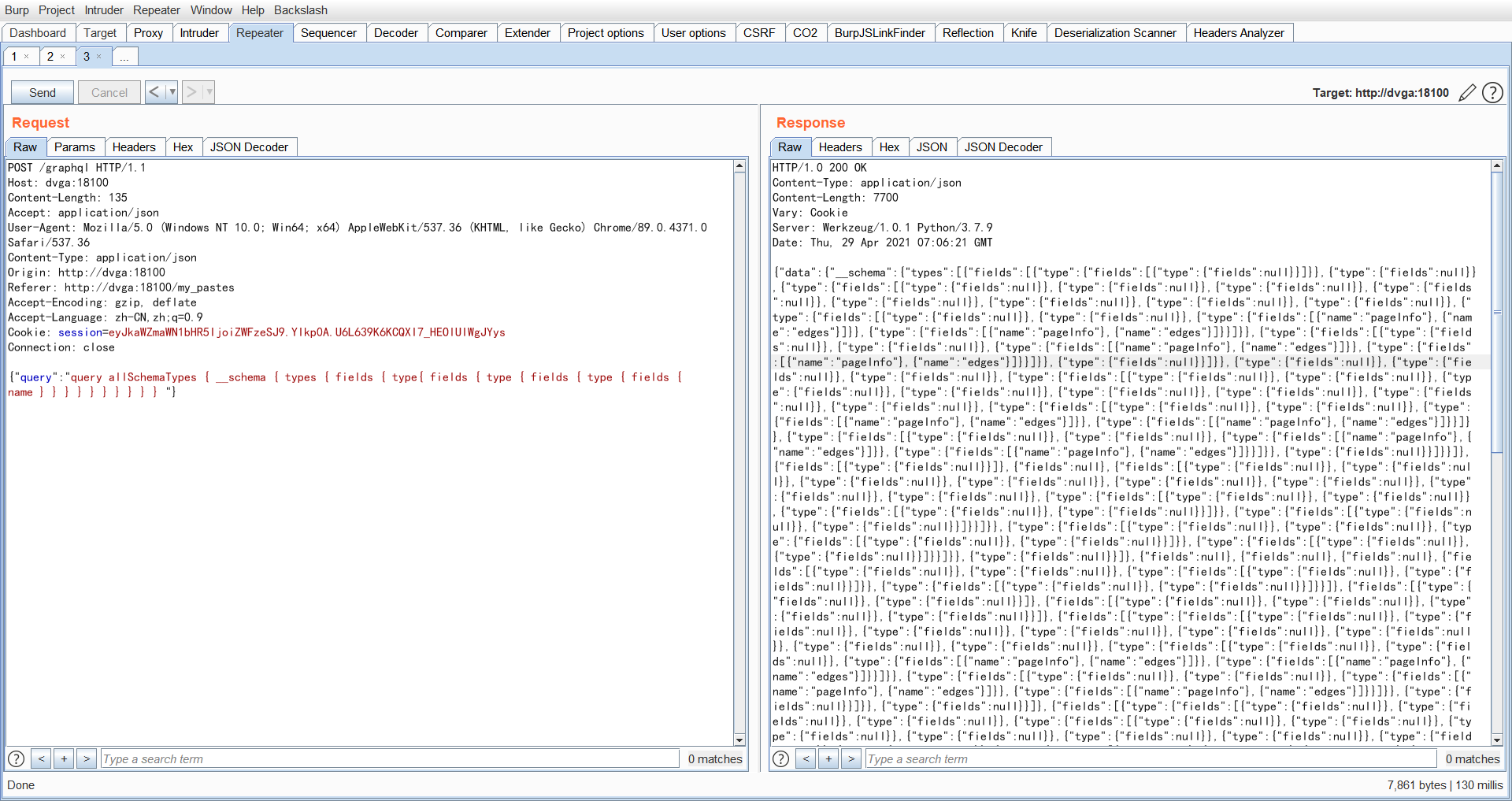
Task: Click request pane scroll down arrow
Action: click(x=739, y=740)
